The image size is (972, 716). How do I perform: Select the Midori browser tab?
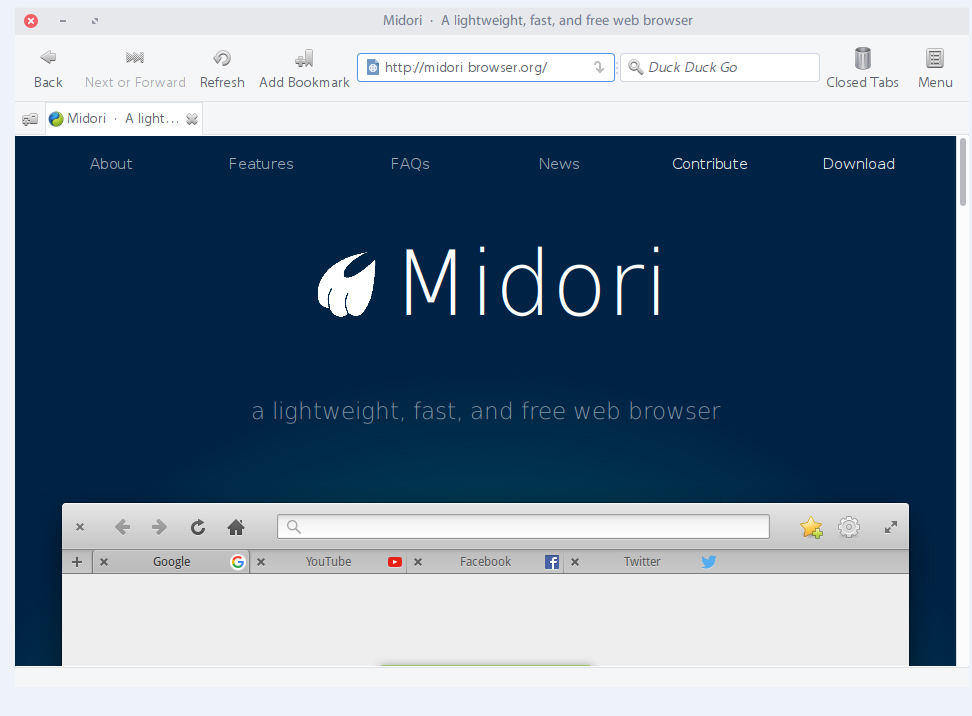[115, 119]
